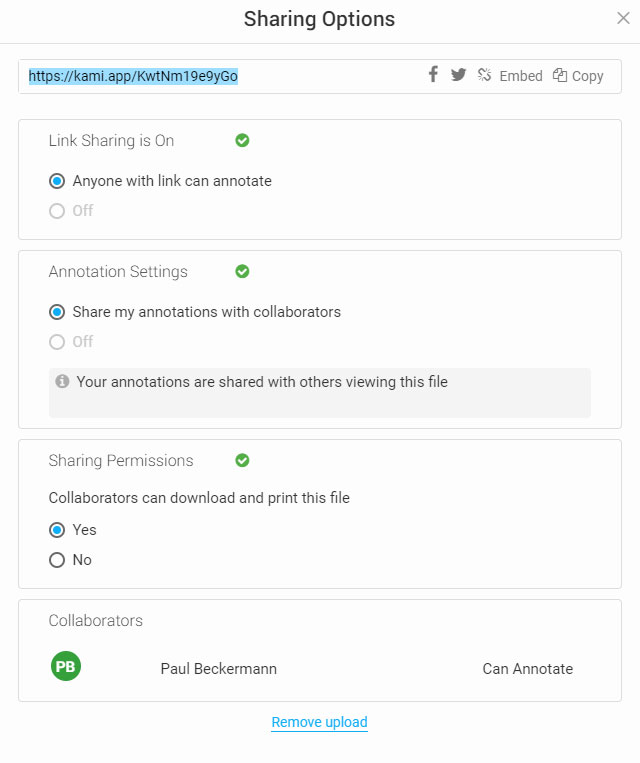This screenshot has height=763, width=640.
Task: Click the Remove upload link
Action: click(x=319, y=722)
